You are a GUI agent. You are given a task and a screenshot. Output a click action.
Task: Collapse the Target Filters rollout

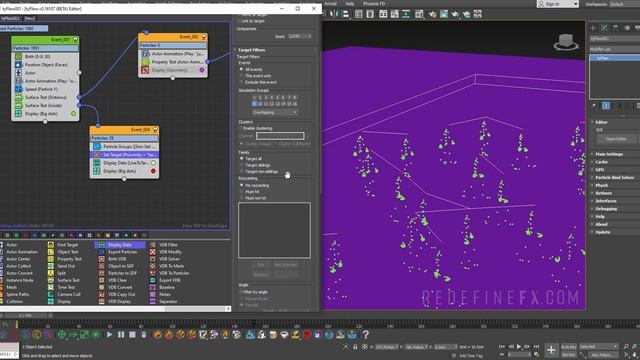click(x=251, y=50)
